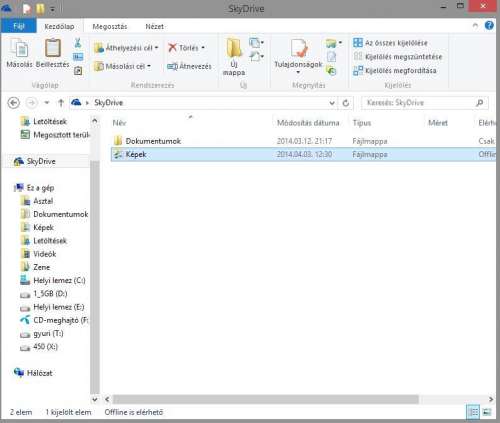Open Megosztott terület in navigation pane

point(55,135)
